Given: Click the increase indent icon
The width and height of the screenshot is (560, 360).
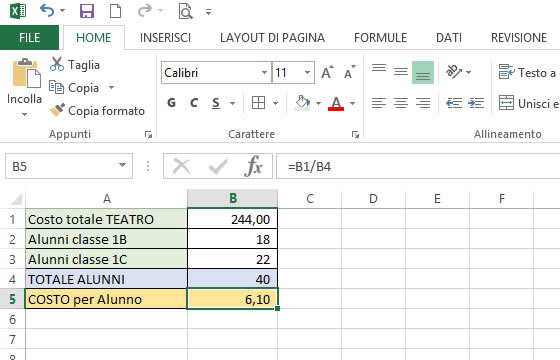Looking at the screenshot, I should point(476,103).
